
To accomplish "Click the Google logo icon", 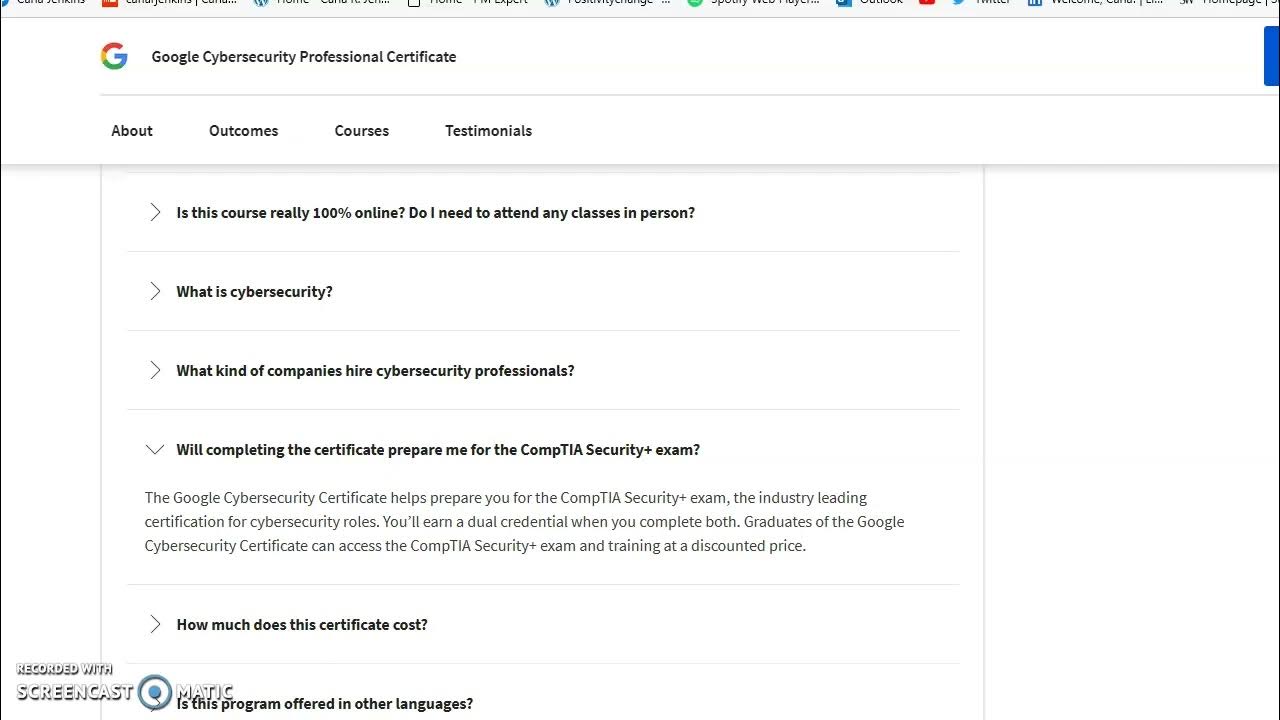I will (x=114, y=56).
